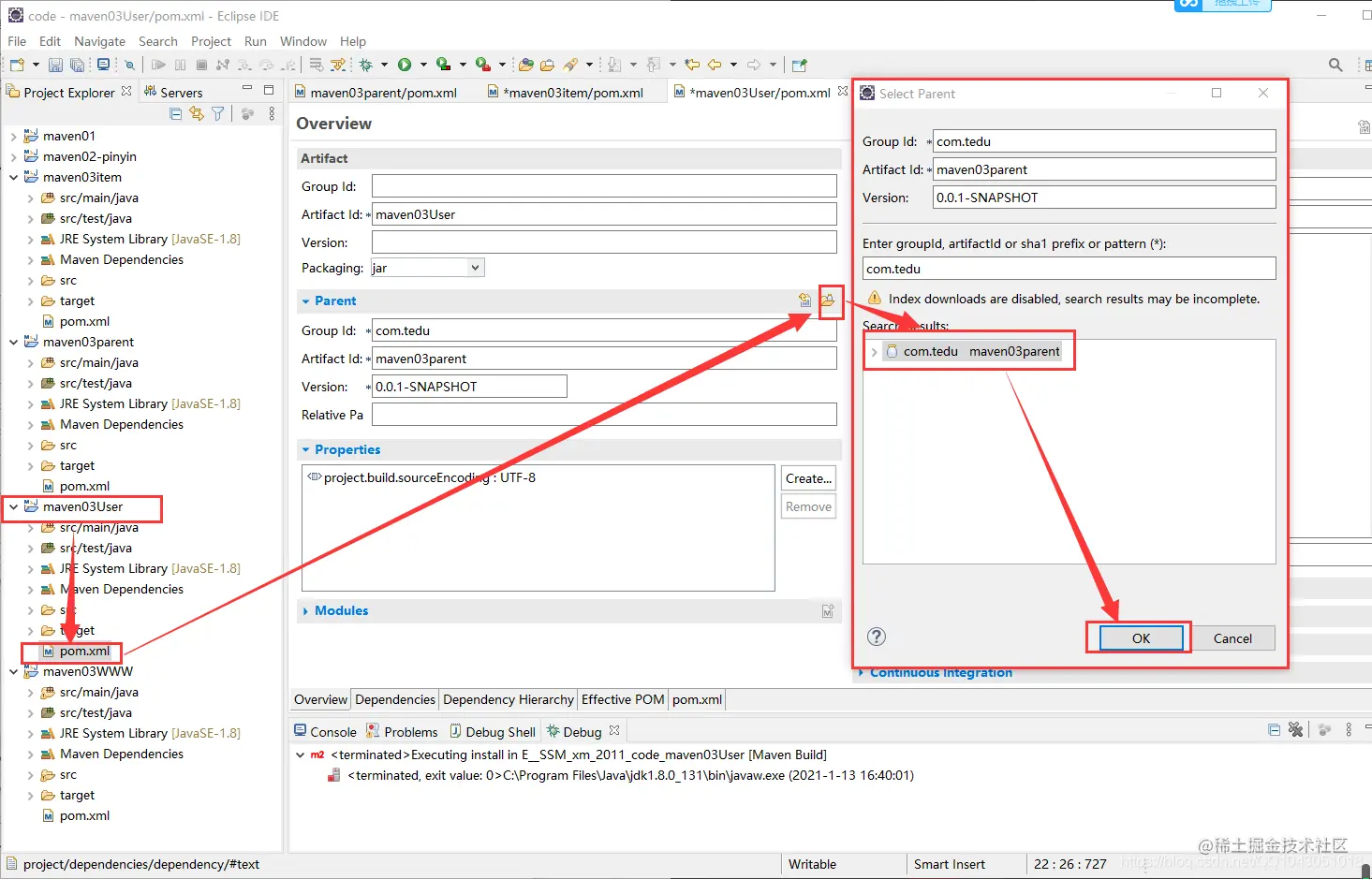Select Maven Dependencies under maven03item

[x=121, y=259]
